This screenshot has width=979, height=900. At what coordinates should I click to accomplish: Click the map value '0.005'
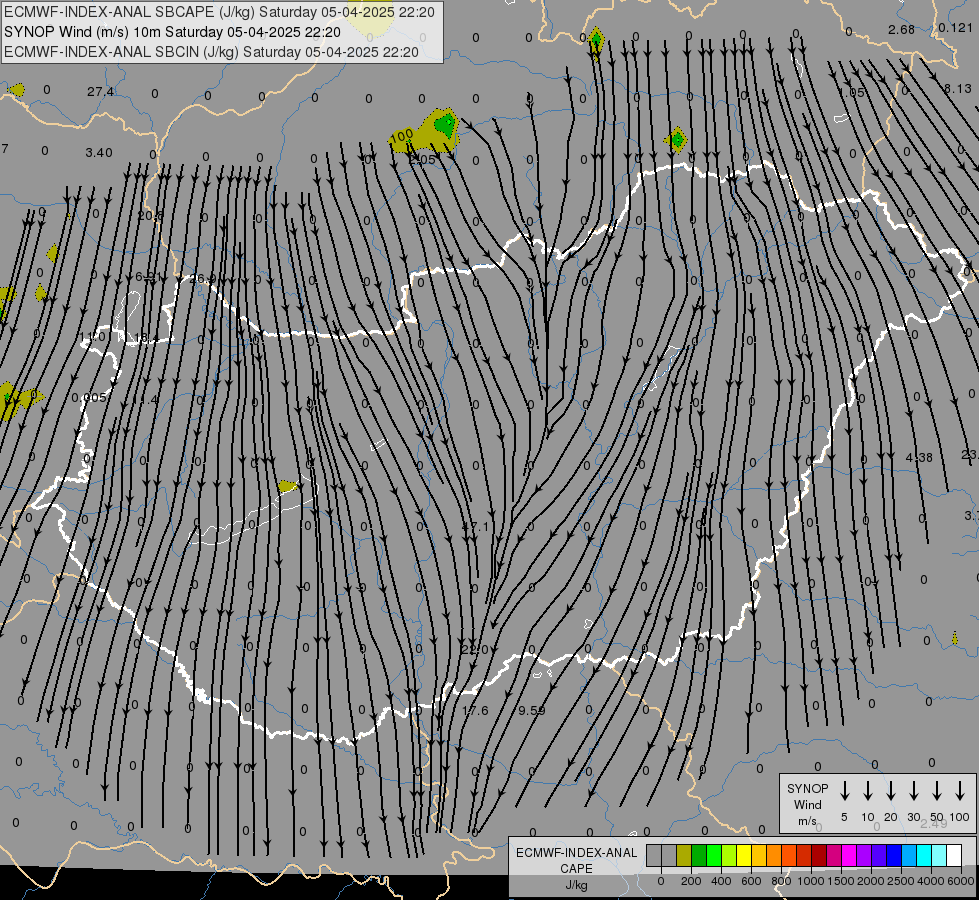(89, 398)
